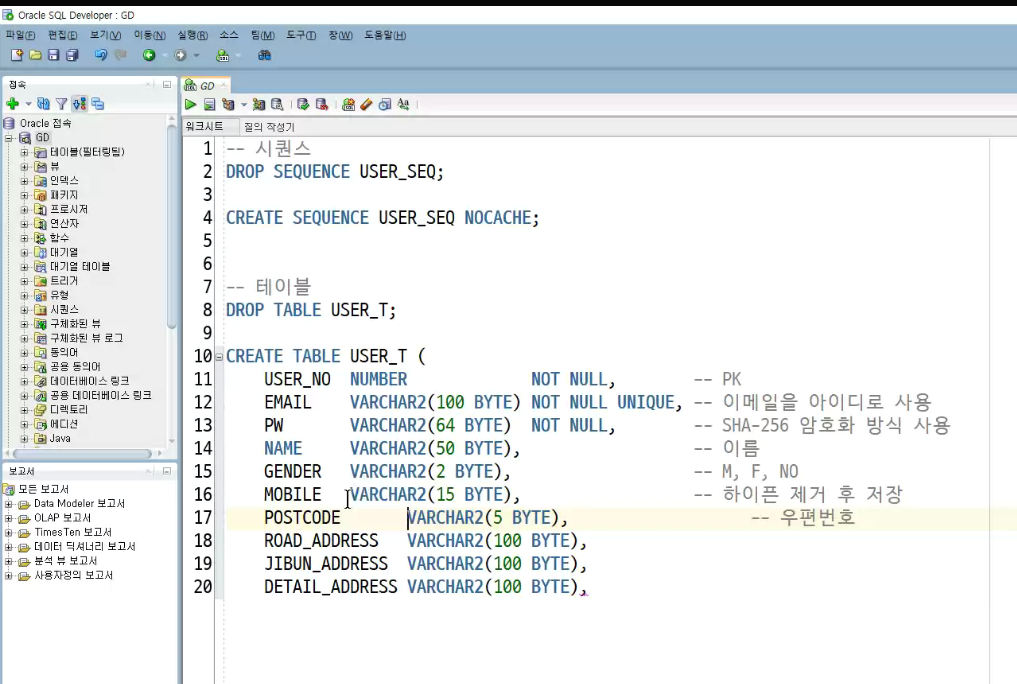
Task: Clear worksheet with the eraser icon
Action: (x=366, y=104)
